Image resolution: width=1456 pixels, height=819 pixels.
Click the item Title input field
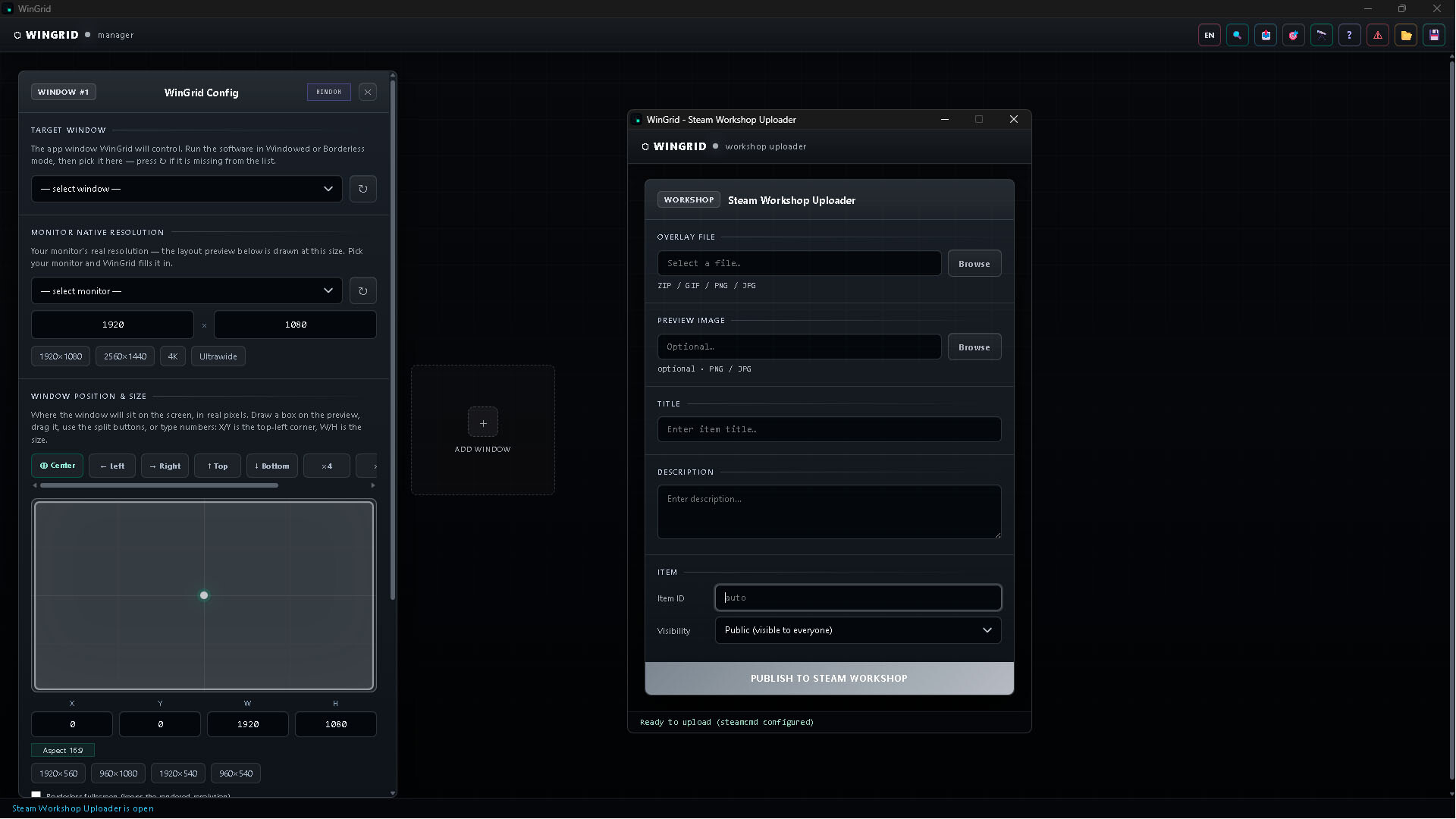pyautogui.click(x=829, y=429)
